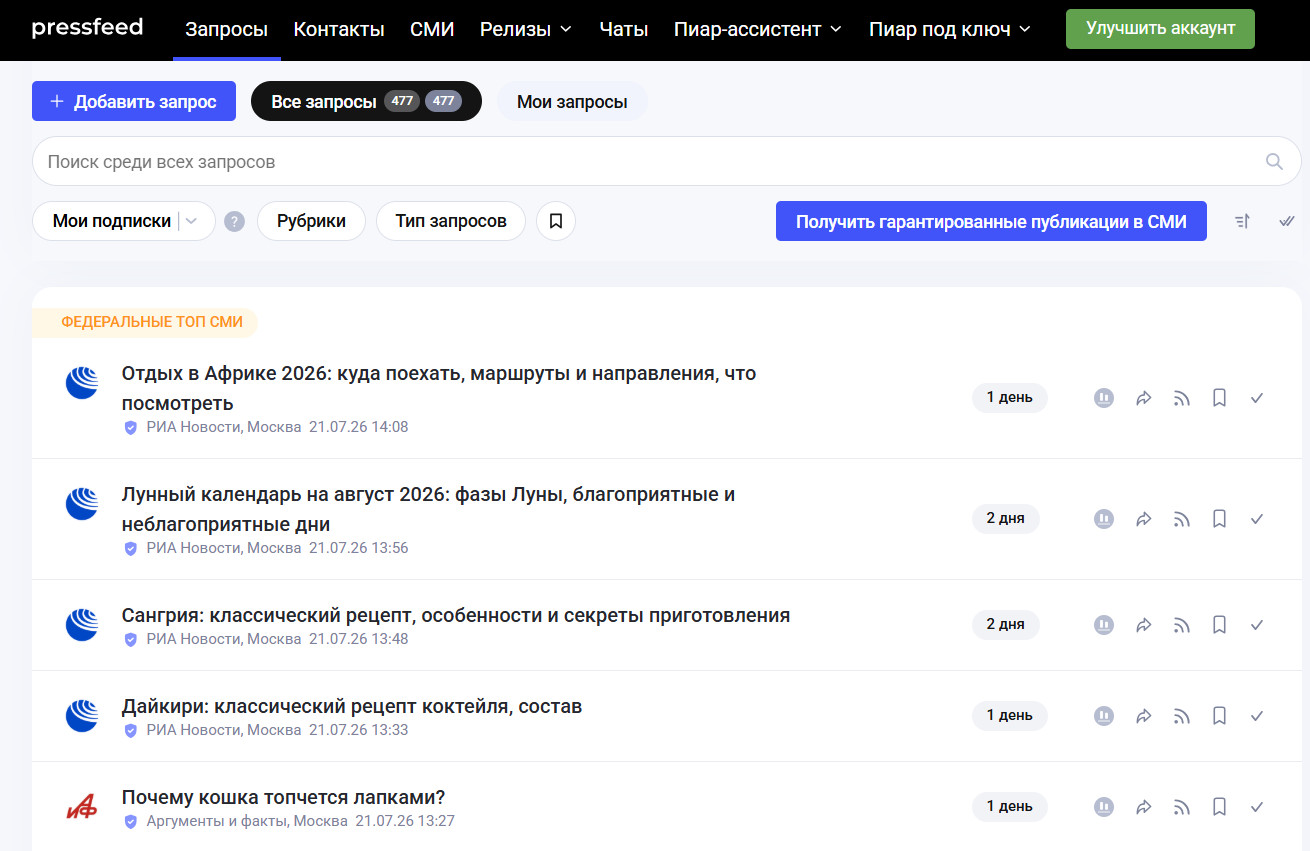Screen dimensions: 1310x851
Task: Open the Рубрики filter
Action: [311, 221]
